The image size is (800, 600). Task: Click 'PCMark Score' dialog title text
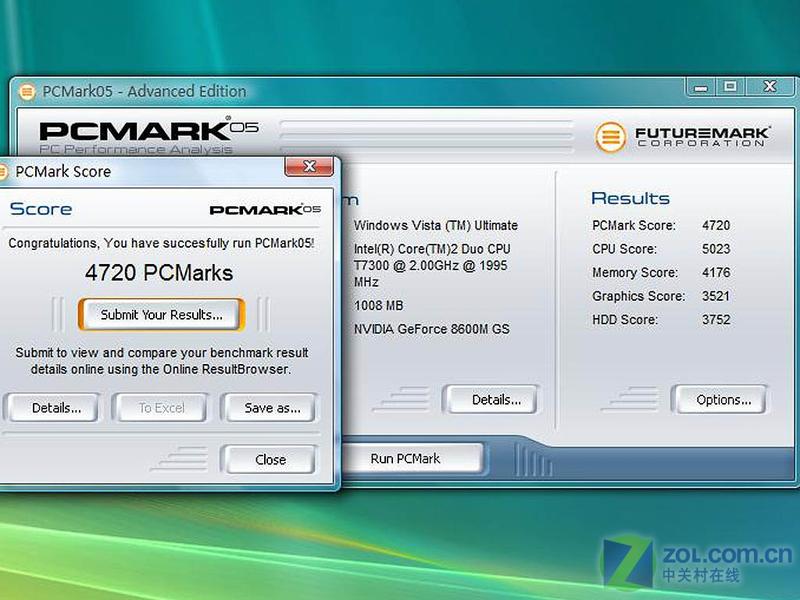point(63,171)
